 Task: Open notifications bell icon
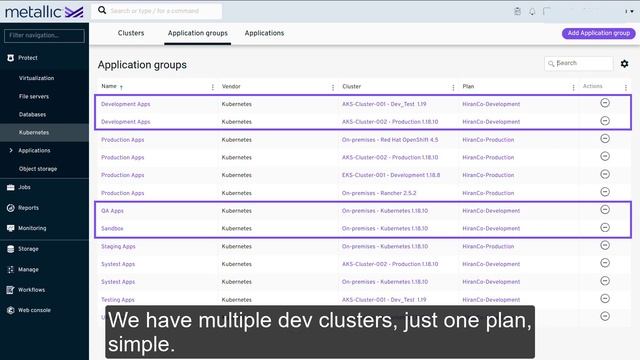[x=532, y=11]
